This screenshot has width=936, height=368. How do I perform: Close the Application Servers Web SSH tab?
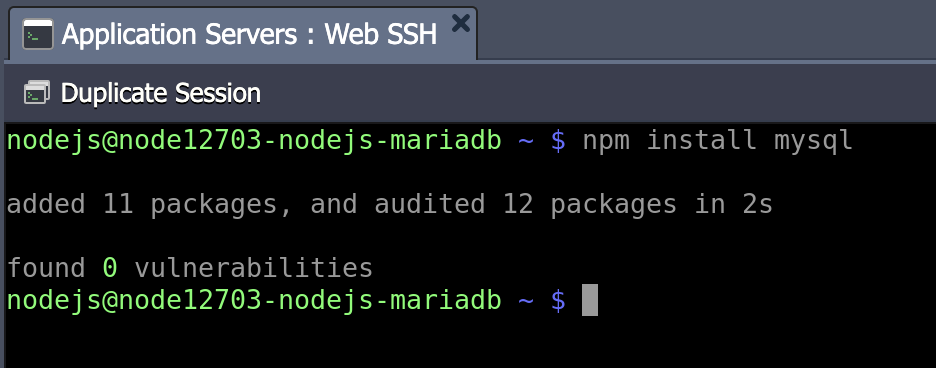(x=460, y=23)
